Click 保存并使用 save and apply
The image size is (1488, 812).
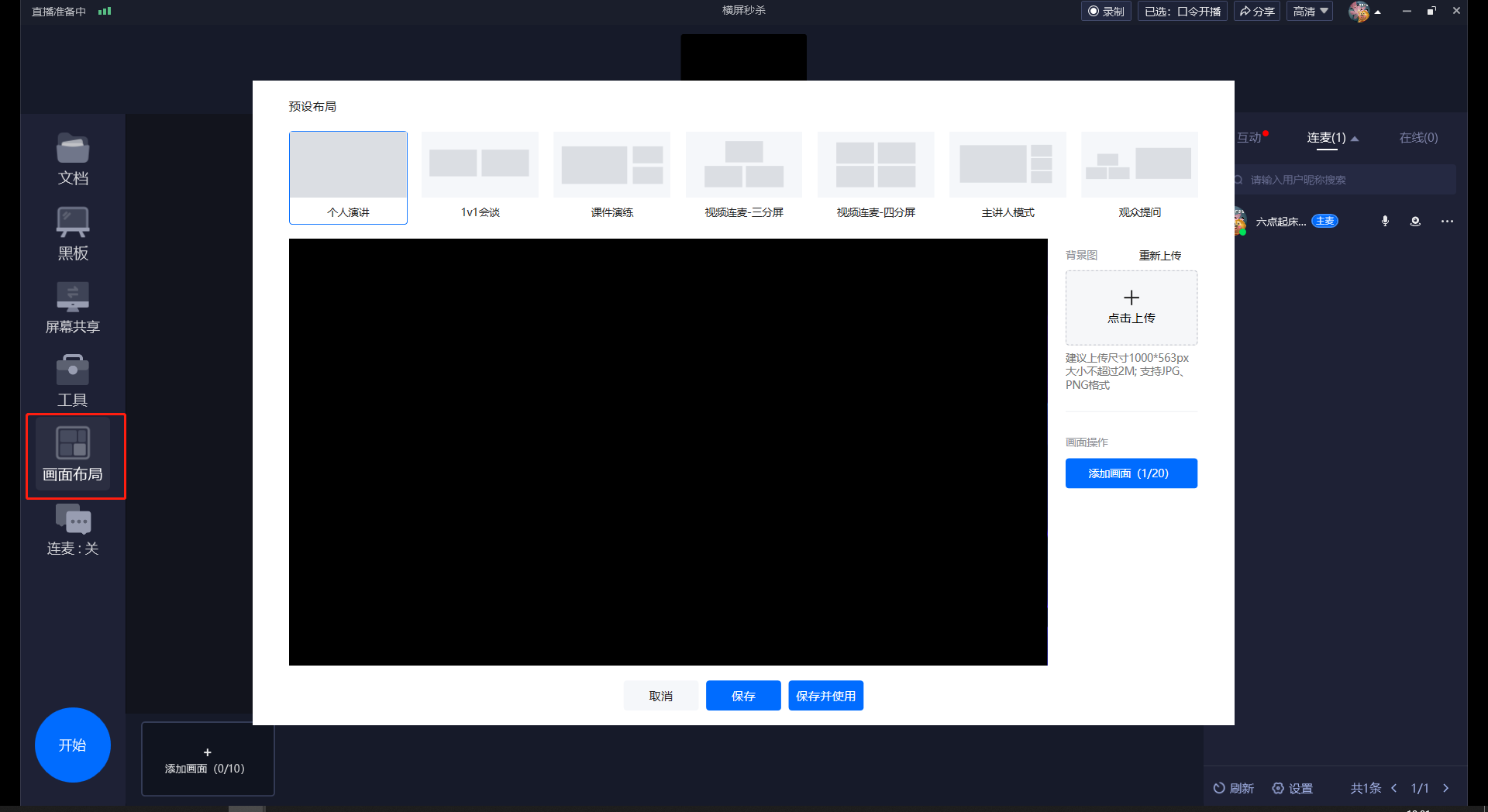(x=826, y=696)
